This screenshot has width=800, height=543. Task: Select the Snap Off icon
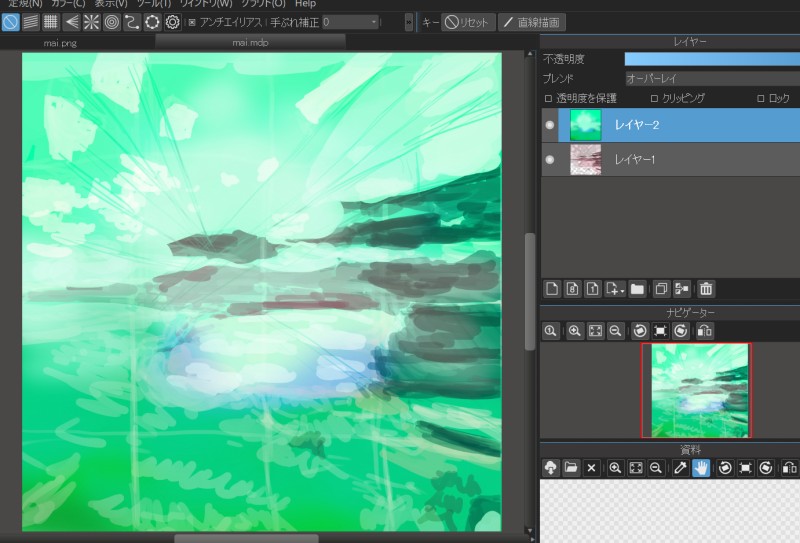pos(10,22)
